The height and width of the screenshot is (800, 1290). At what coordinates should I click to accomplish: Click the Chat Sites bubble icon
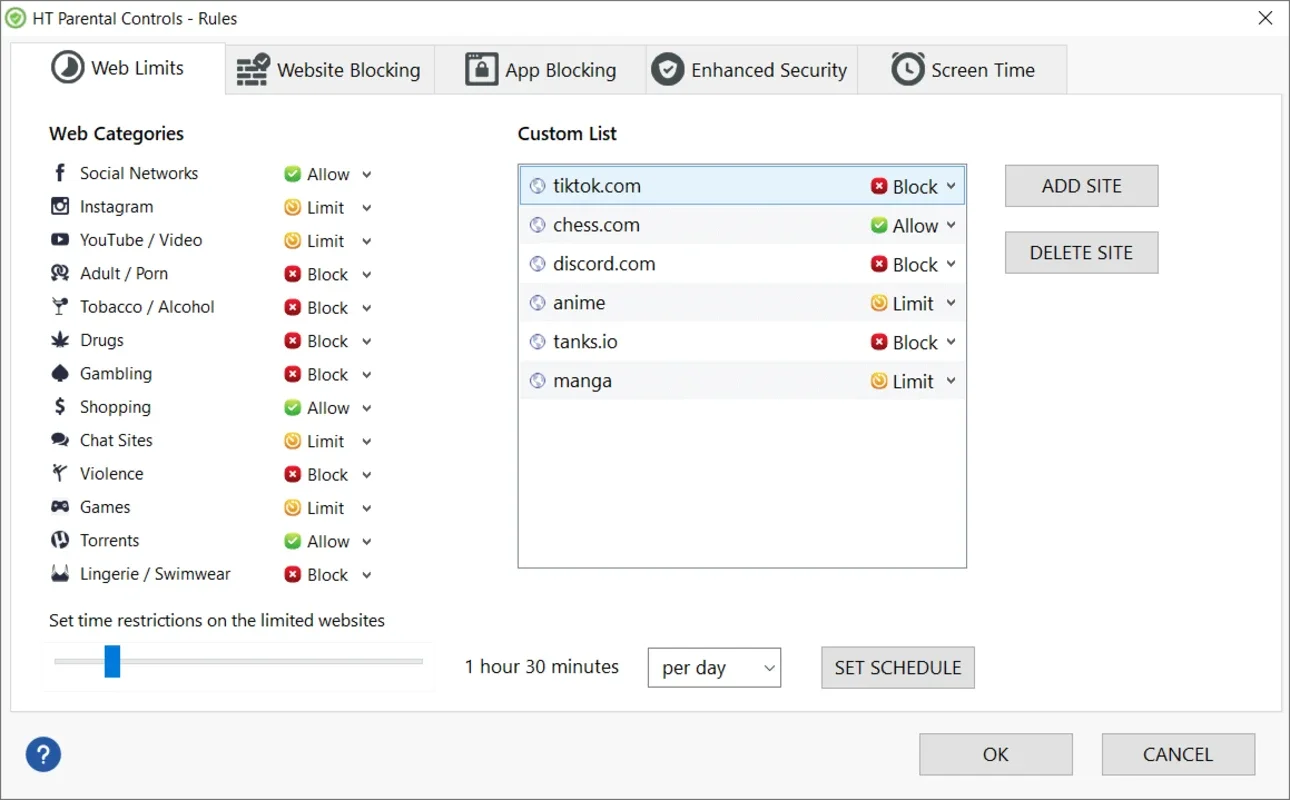[60, 440]
